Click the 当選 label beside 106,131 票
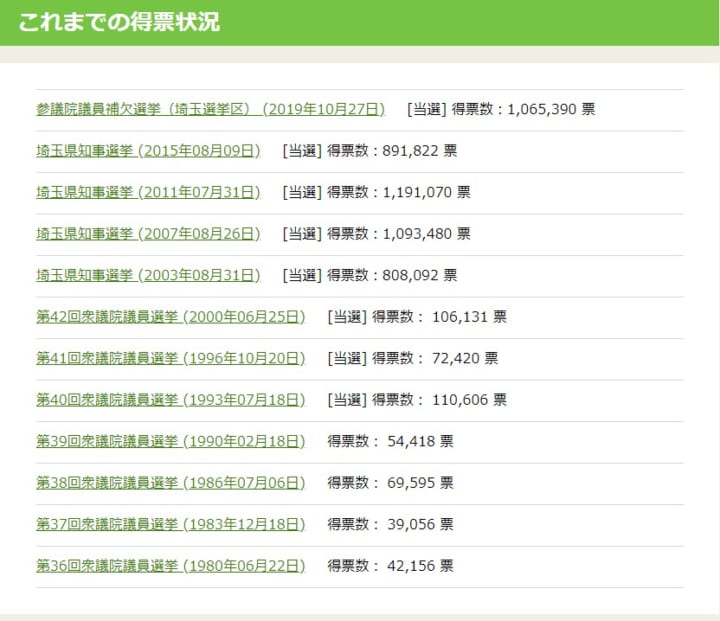The width and height of the screenshot is (720, 621). coord(346,317)
